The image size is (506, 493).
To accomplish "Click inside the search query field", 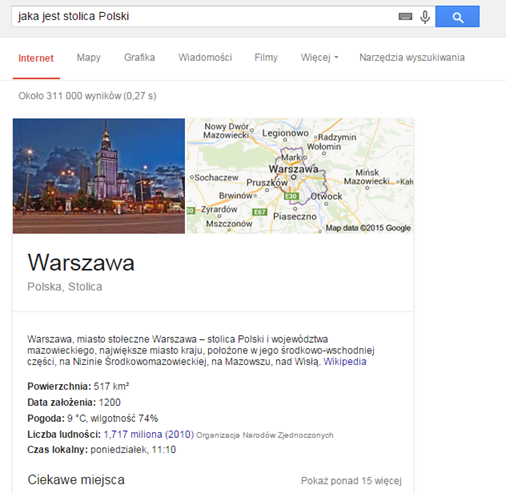I will tap(203, 16).
